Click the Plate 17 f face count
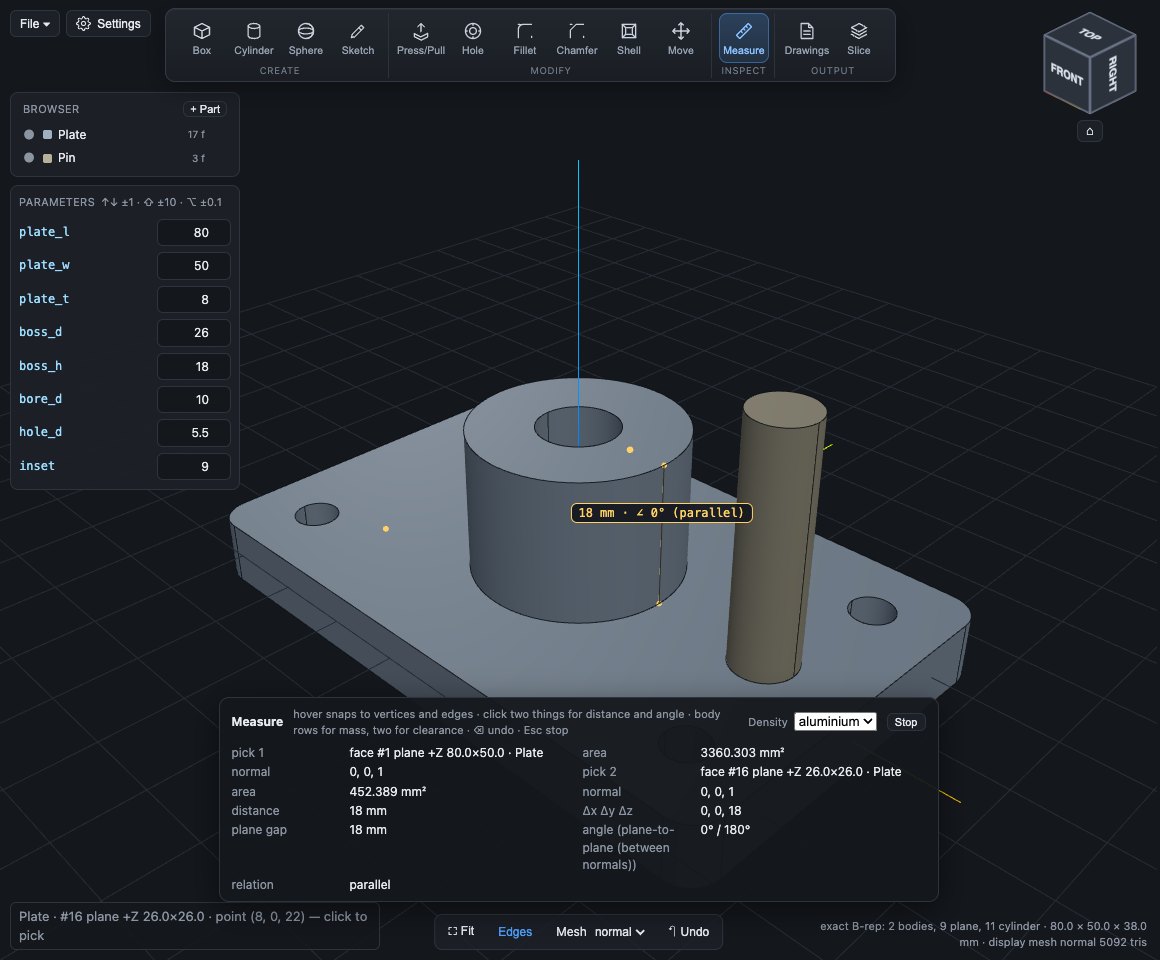The width and height of the screenshot is (1160, 960). (196, 135)
